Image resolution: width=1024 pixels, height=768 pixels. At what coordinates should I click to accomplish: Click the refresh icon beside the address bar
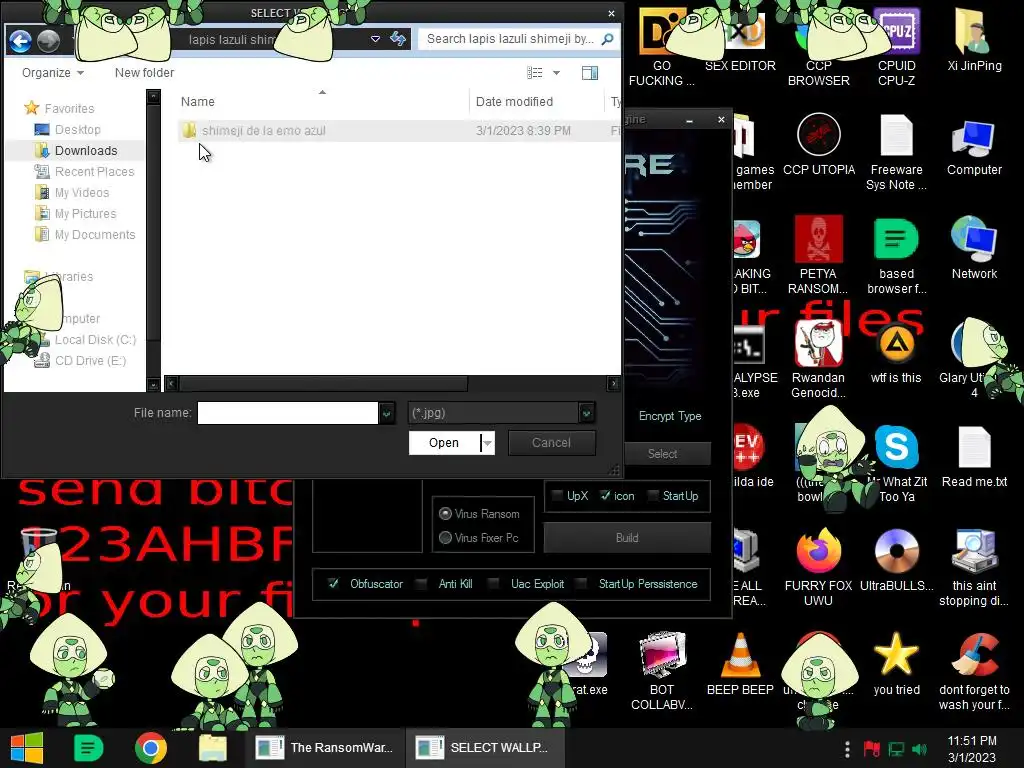click(x=398, y=39)
